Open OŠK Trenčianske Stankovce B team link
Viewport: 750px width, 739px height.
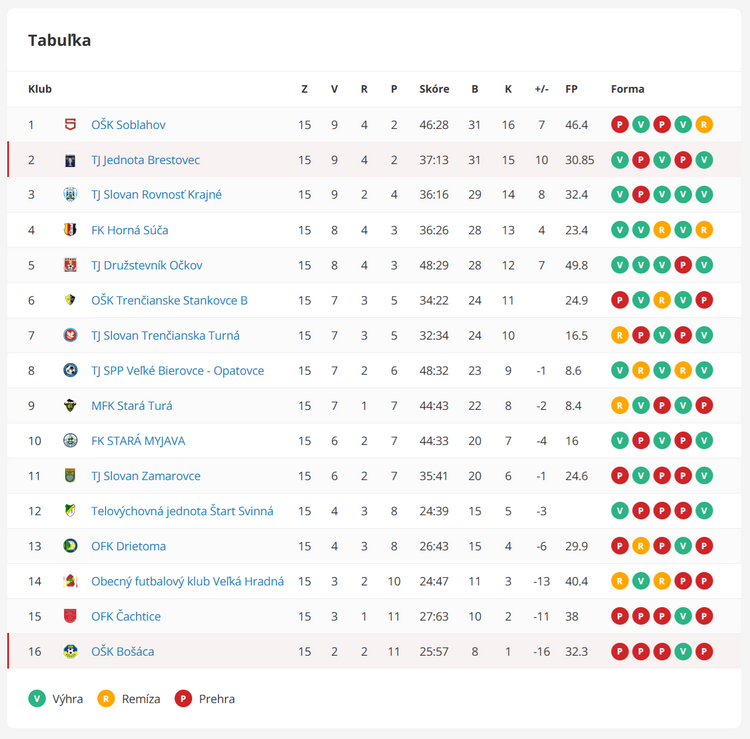(169, 300)
